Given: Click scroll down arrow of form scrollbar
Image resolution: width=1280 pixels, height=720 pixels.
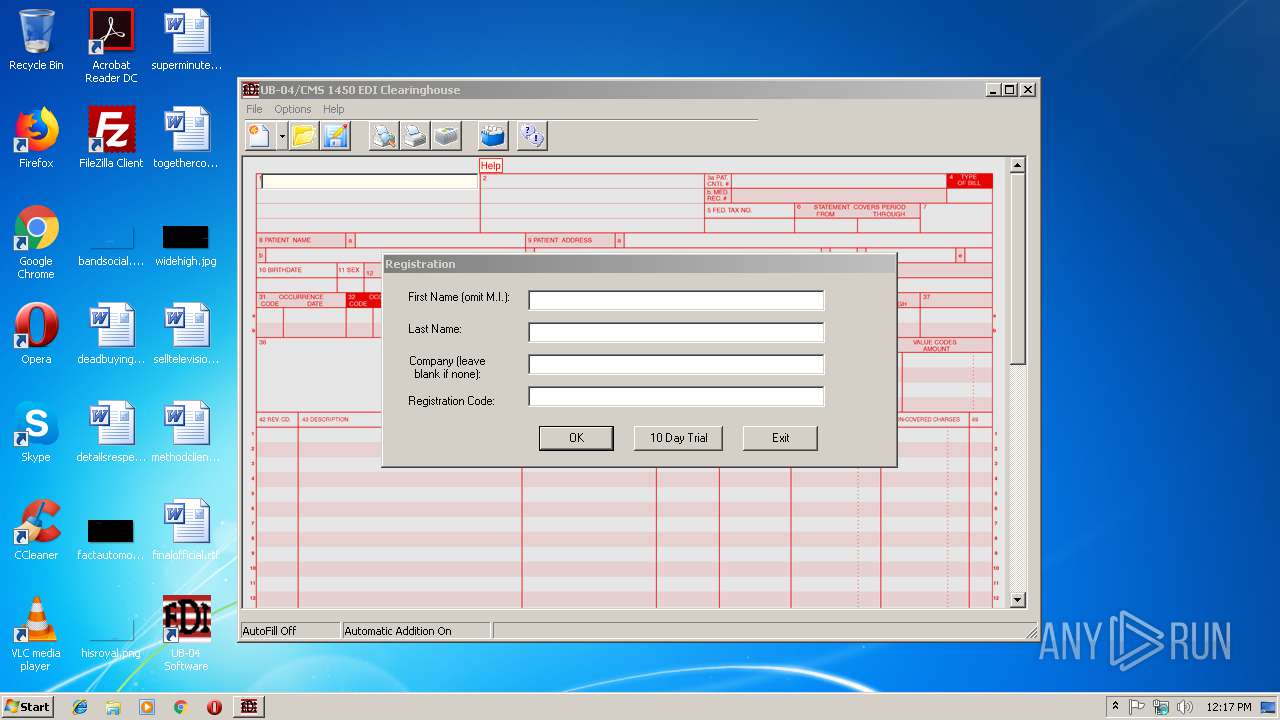Looking at the screenshot, I should click(1017, 600).
